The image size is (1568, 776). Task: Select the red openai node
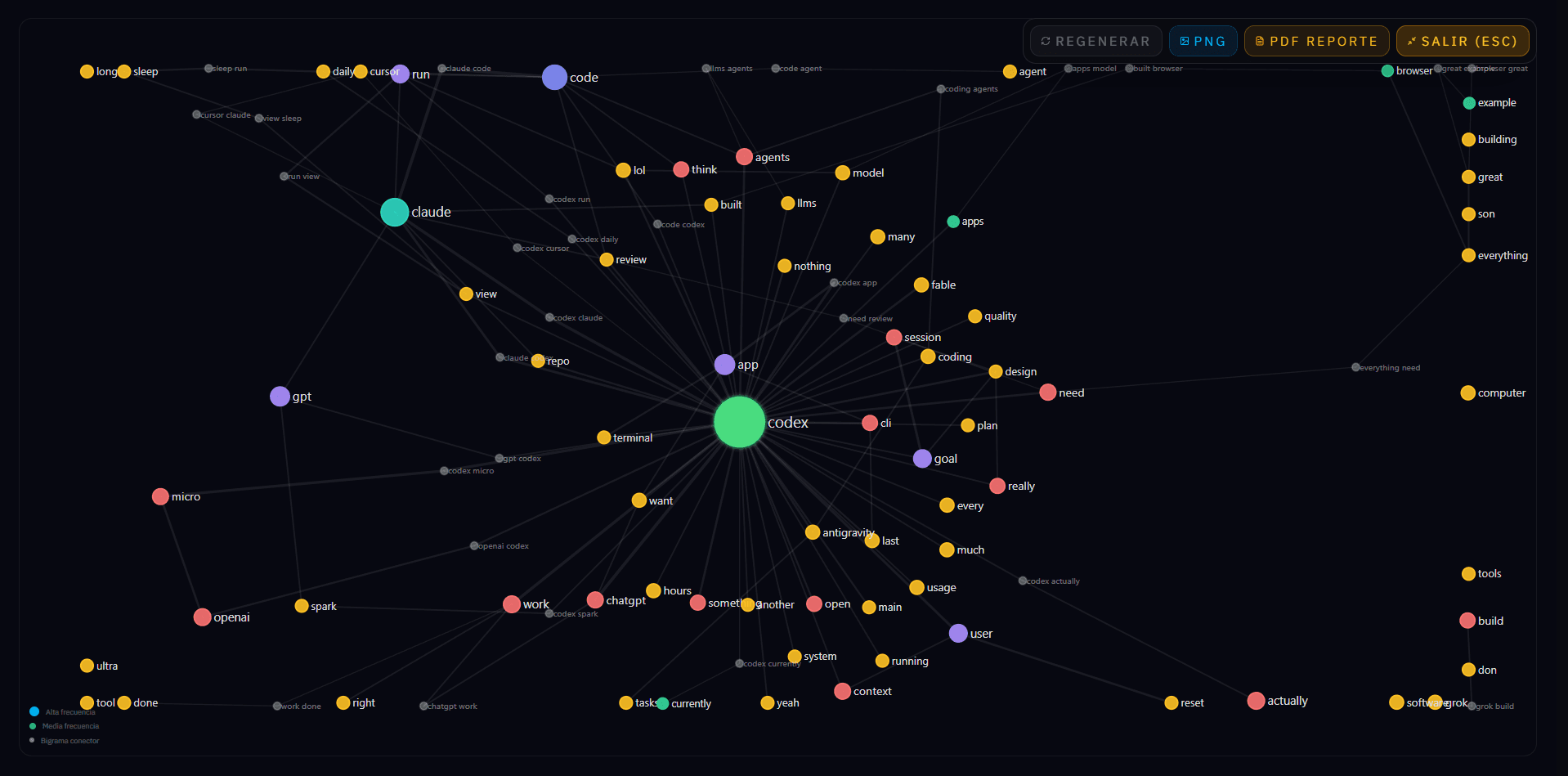coord(202,617)
